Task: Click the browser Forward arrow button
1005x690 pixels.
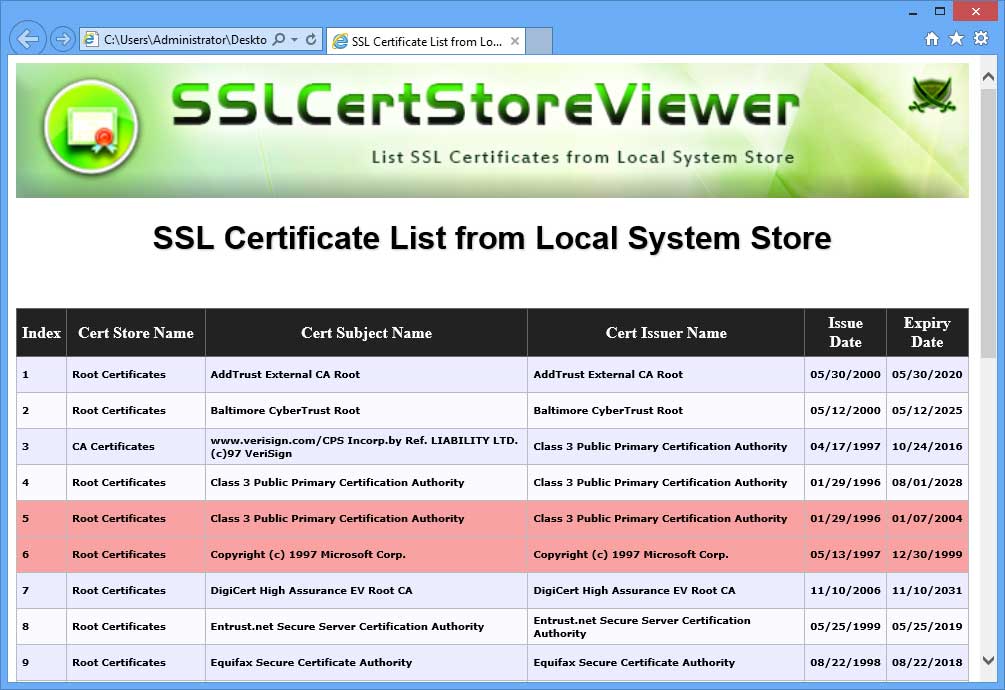Action: [62, 39]
